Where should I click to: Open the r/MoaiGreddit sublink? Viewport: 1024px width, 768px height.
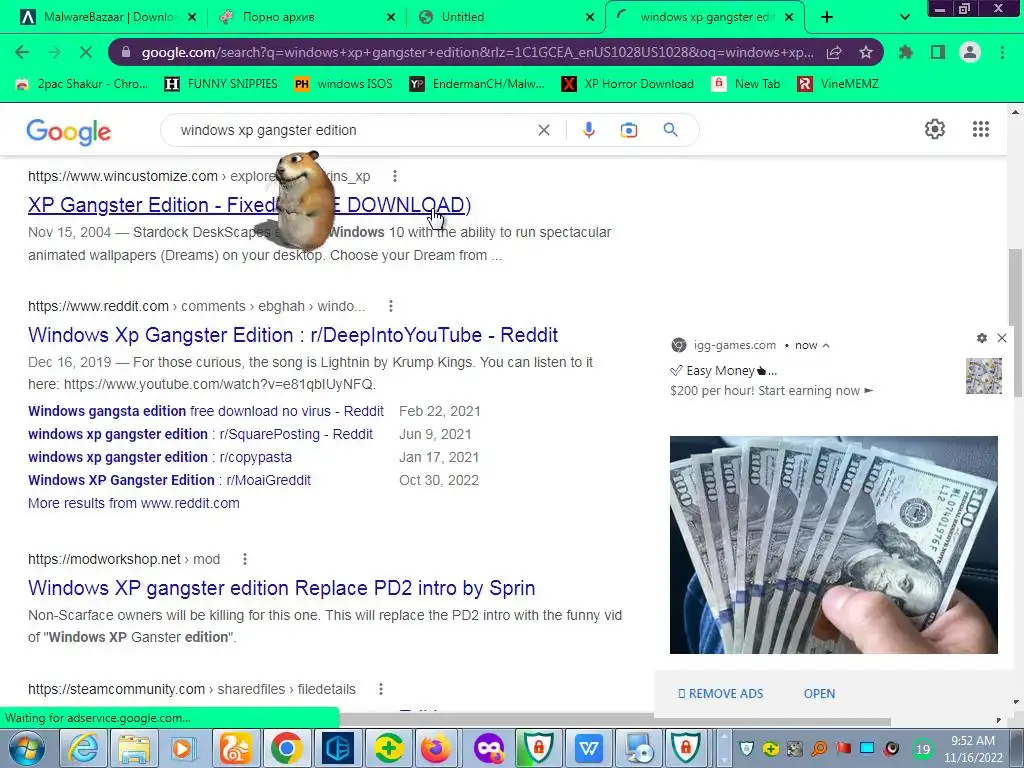pos(169,480)
